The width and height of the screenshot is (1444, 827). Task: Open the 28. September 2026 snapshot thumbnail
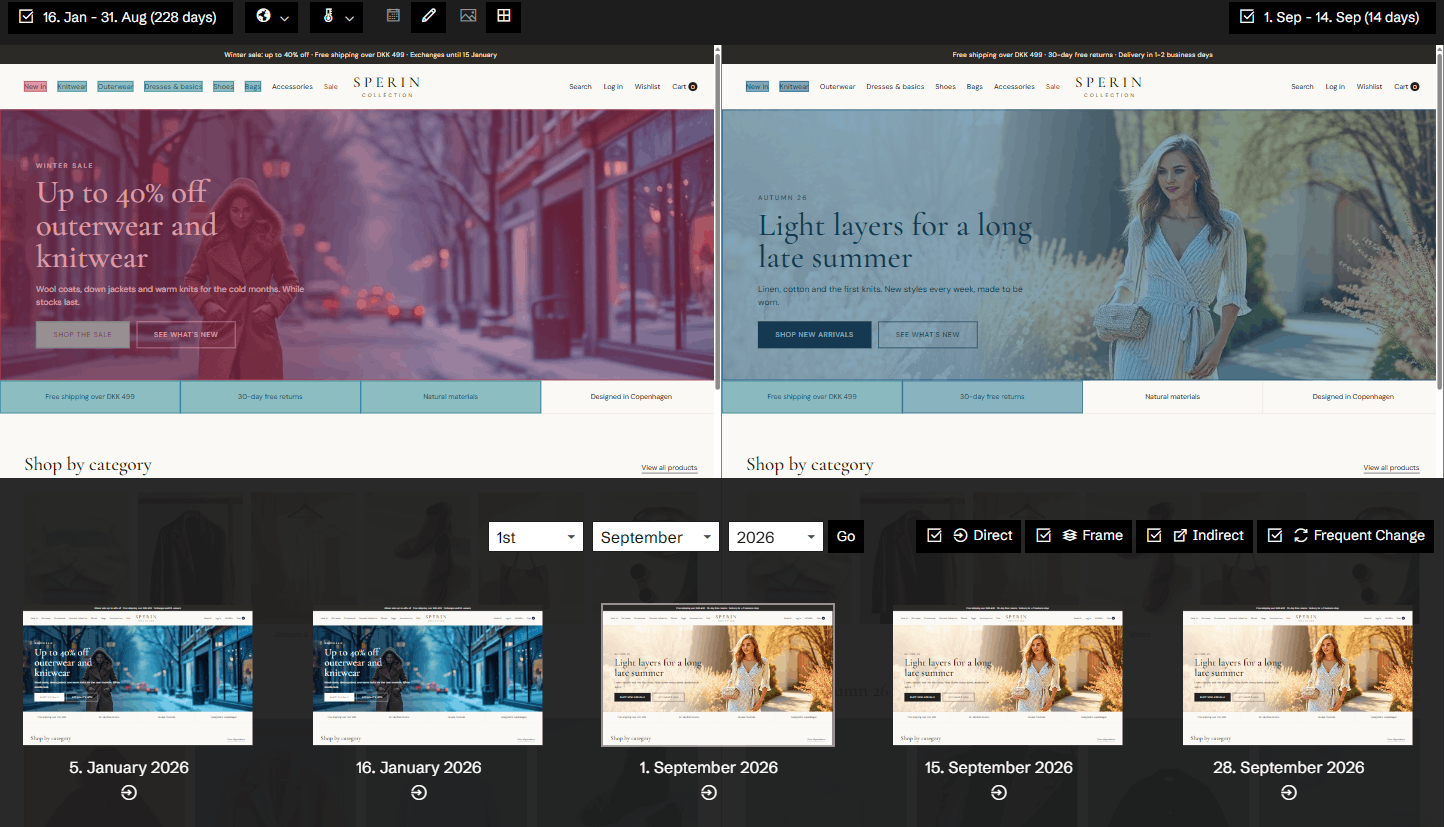click(1298, 678)
